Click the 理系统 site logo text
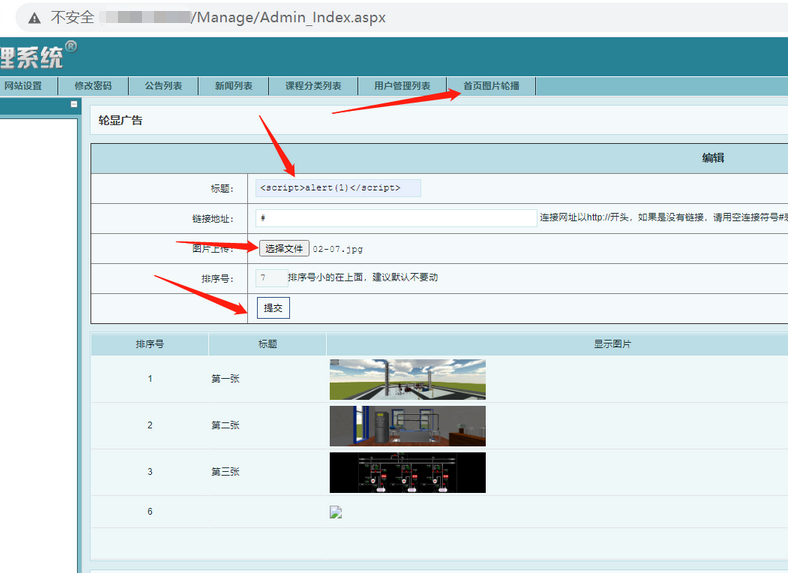This screenshot has height=573, width=792. [x=31, y=58]
